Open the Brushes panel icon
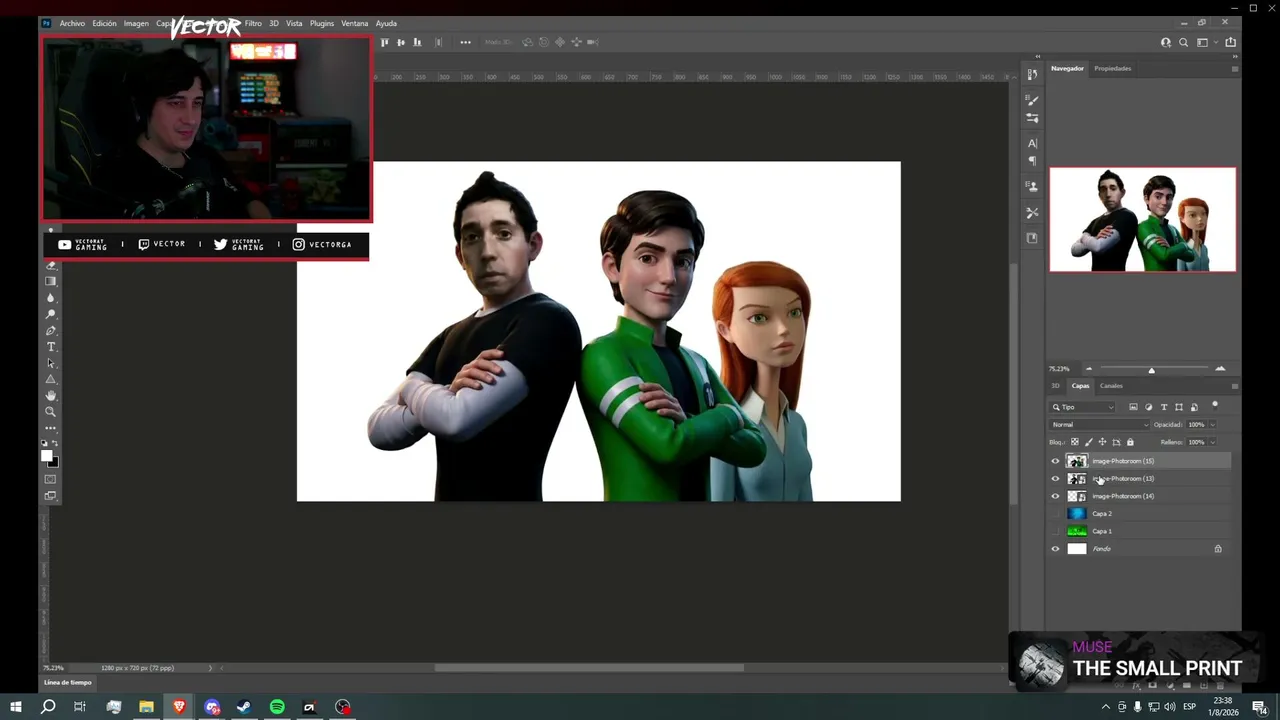Viewport: 1280px width, 720px height. (1033, 100)
